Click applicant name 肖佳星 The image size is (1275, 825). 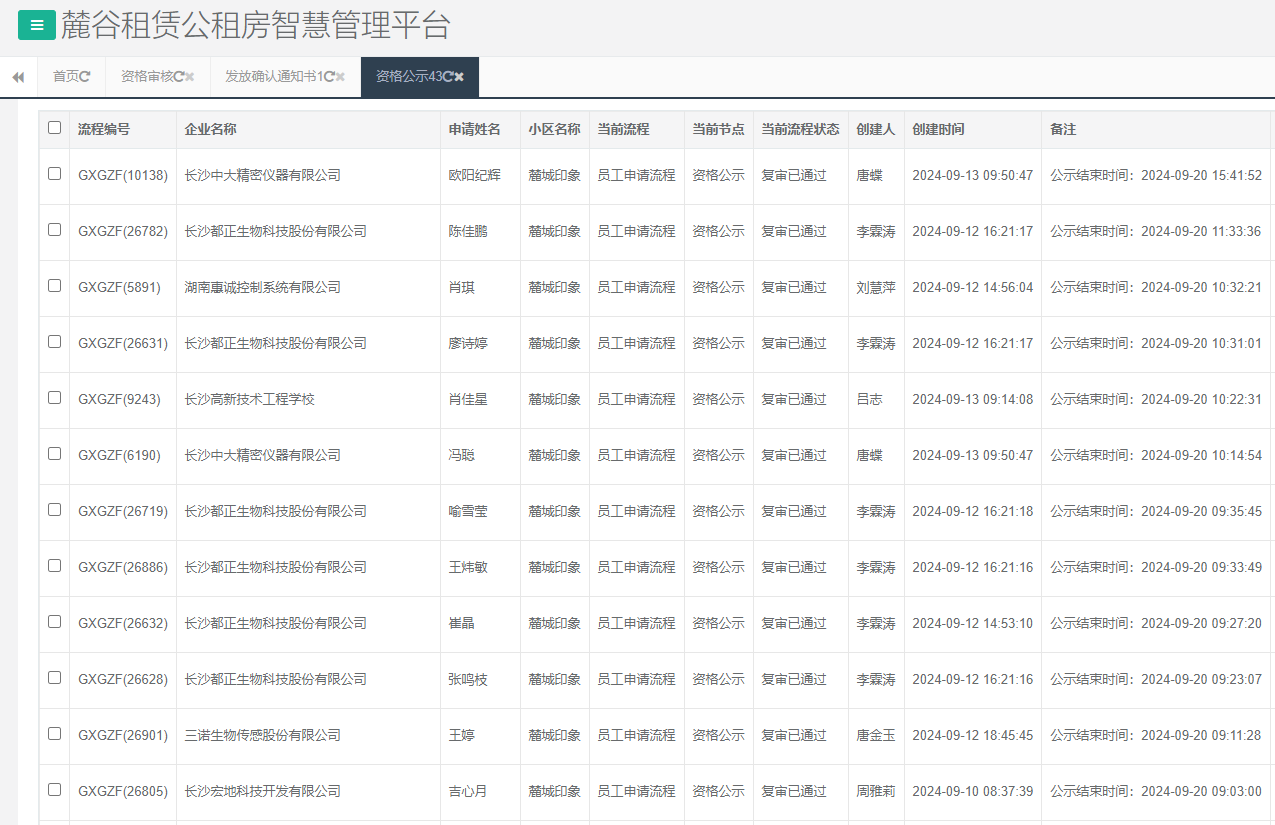(x=468, y=399)
